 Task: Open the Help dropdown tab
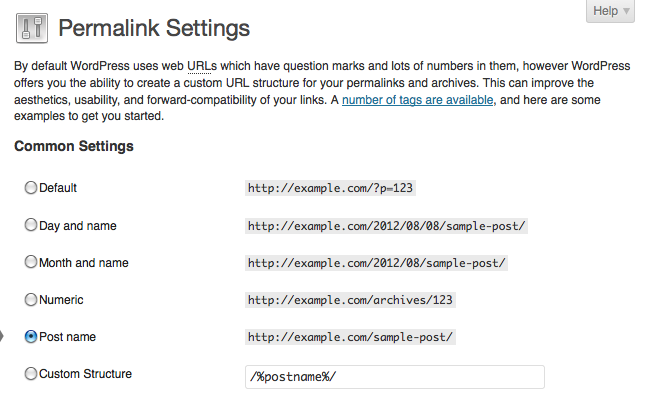coord(612,11)
